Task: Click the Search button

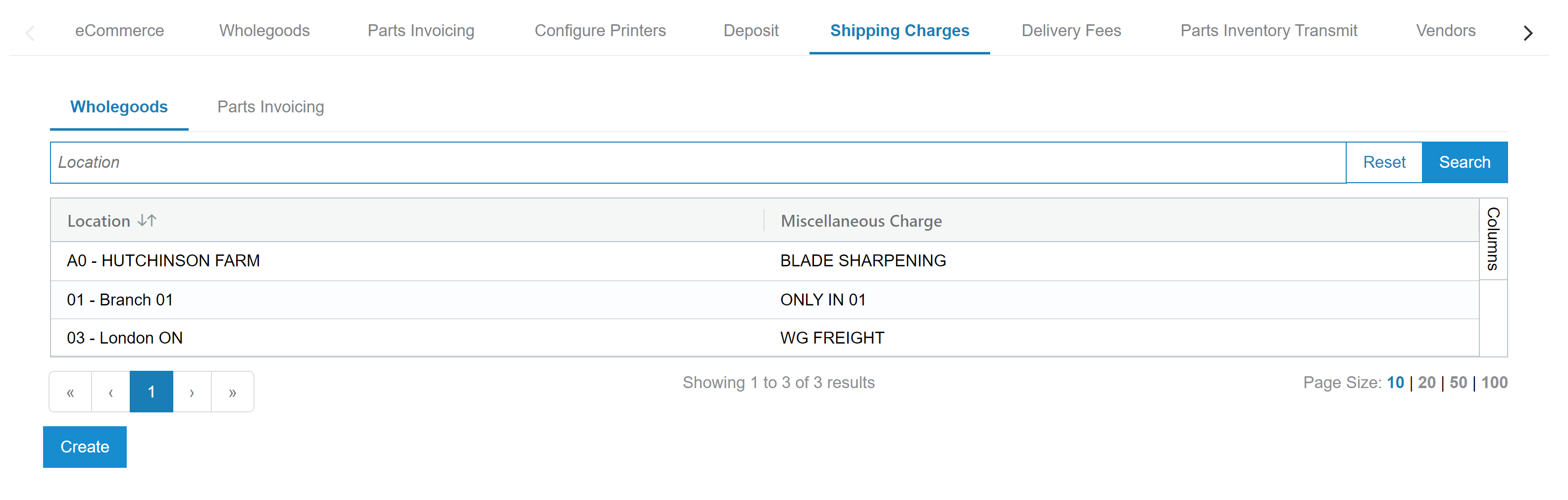Action: (x=1464, y=162)
